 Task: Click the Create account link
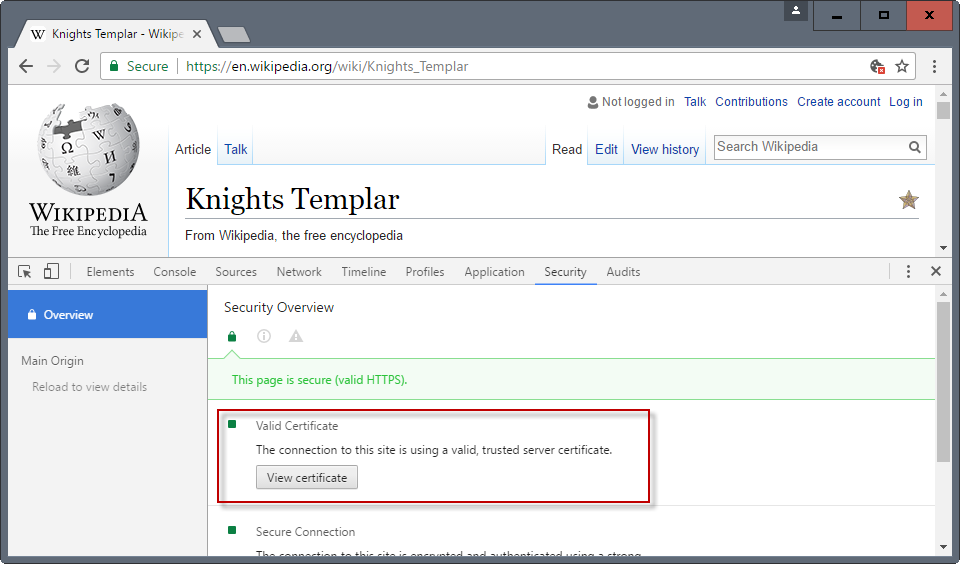[x=838, y=102]
